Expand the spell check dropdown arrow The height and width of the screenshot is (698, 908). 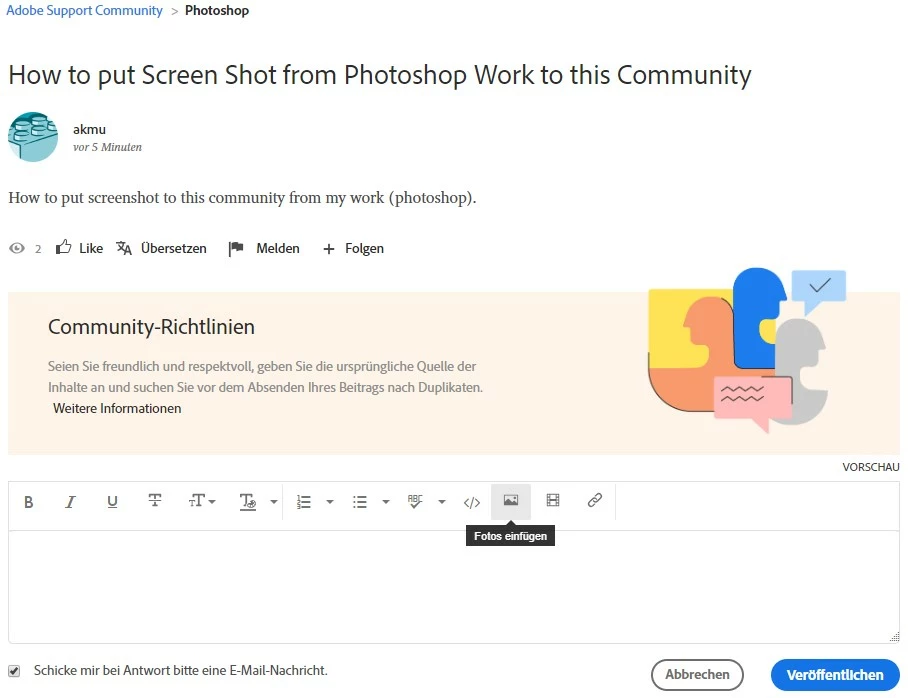point(442,502)
